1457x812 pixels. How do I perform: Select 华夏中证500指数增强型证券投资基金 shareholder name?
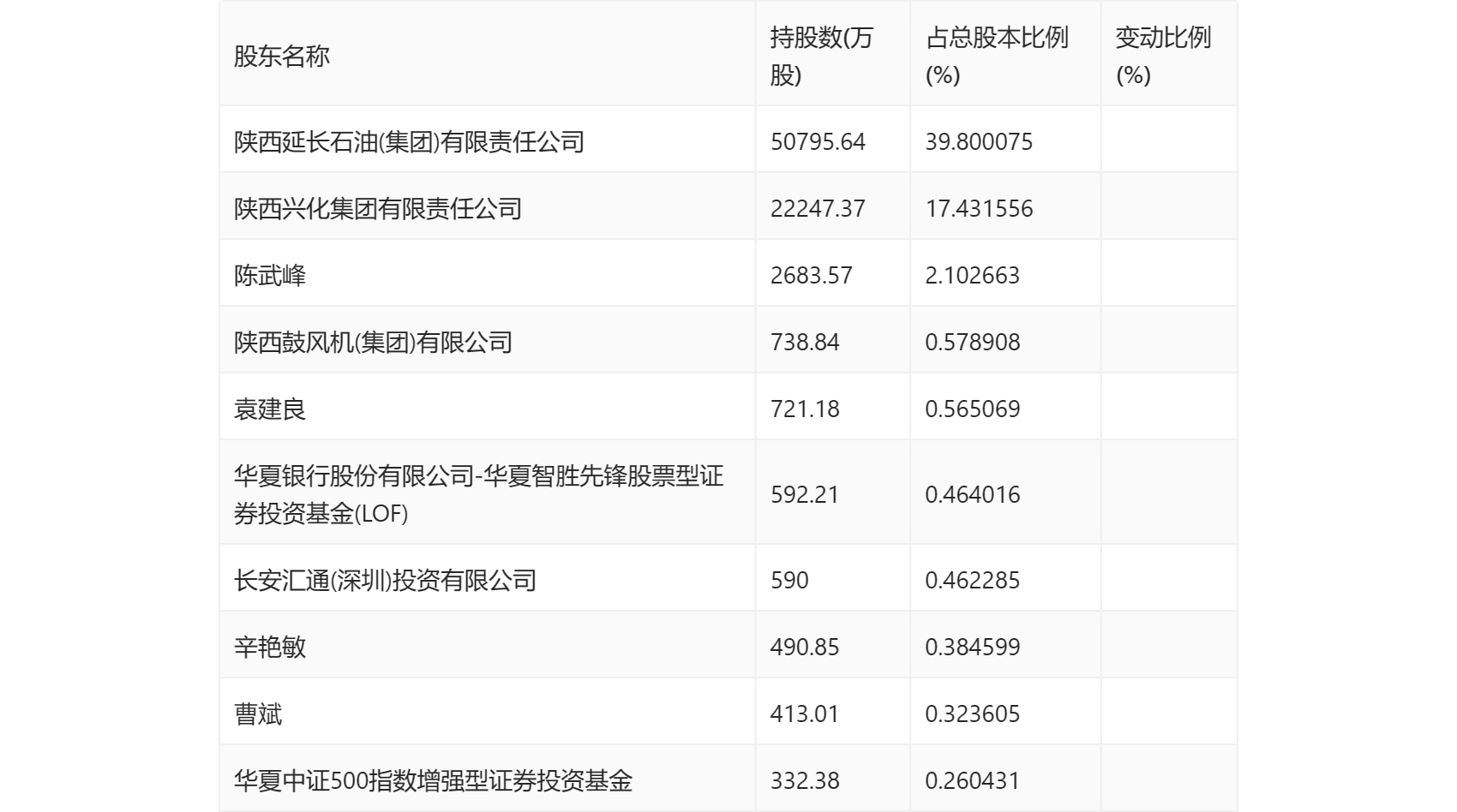click(x=433, y=780)
